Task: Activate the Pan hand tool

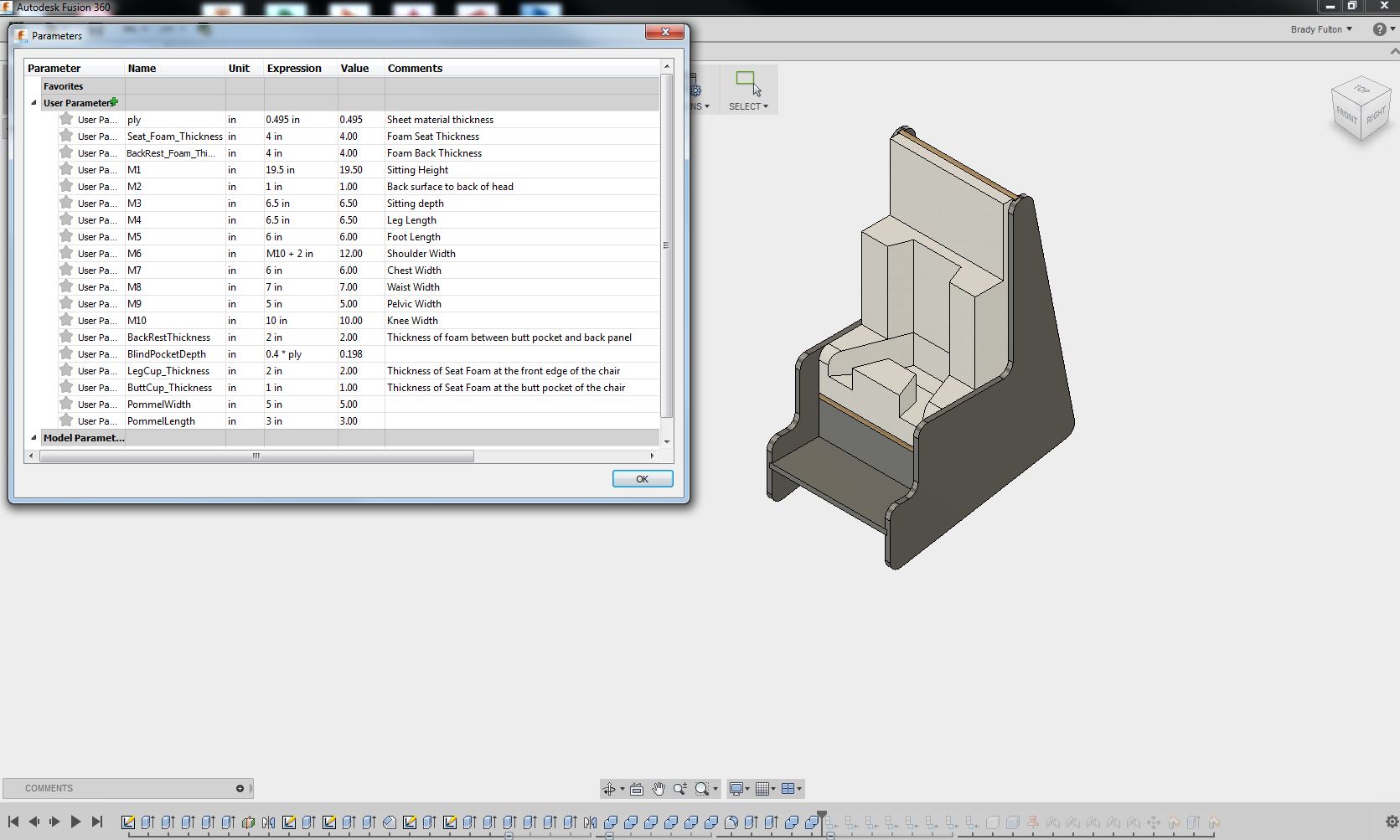Action: pos(659,789)
